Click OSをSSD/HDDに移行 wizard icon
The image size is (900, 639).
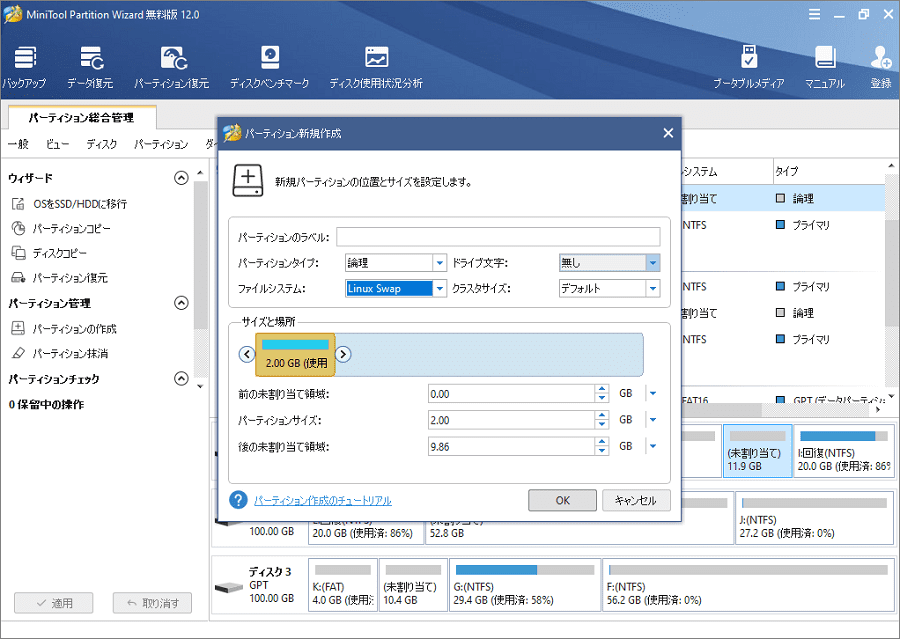[x=18, y=204]
